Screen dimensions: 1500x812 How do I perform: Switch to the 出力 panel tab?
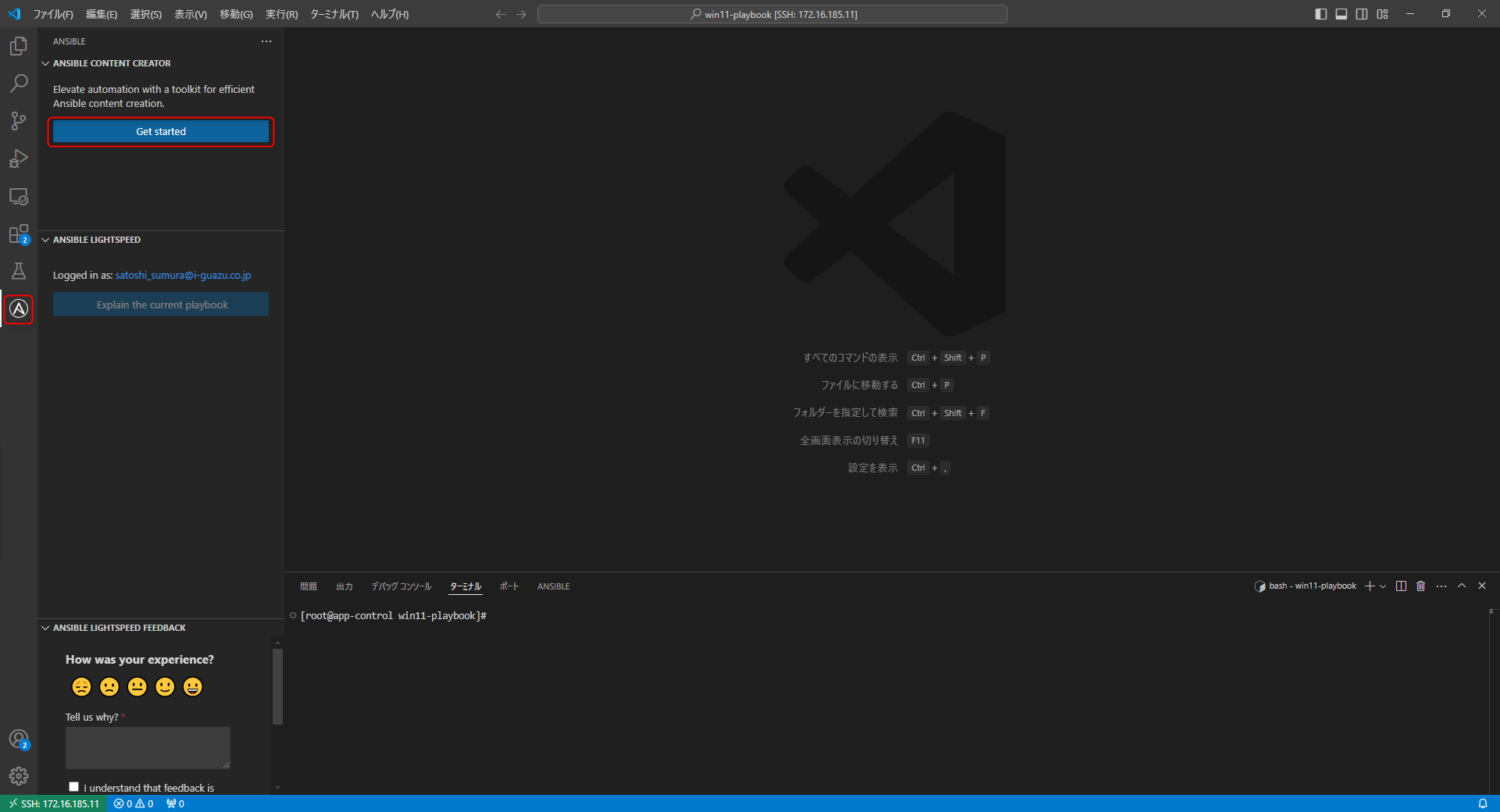[345, 586]
